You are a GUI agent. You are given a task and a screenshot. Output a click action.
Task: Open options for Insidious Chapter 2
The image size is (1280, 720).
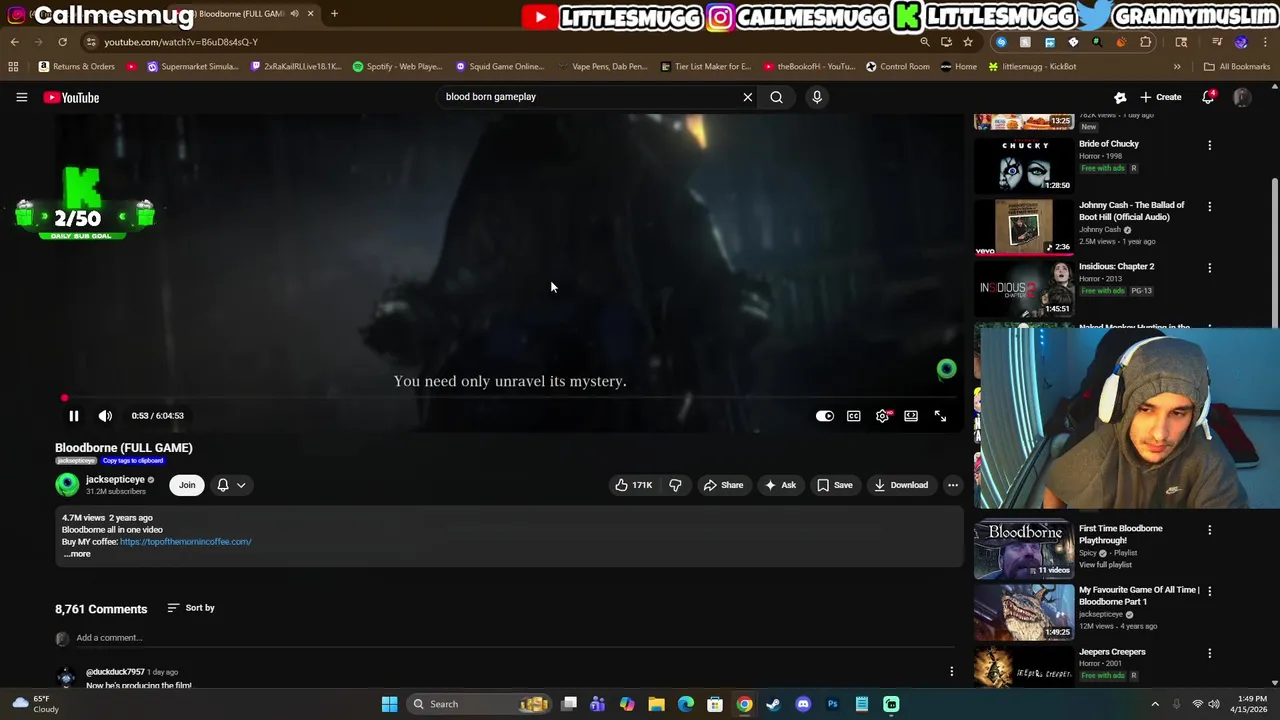click(1209, 268)
